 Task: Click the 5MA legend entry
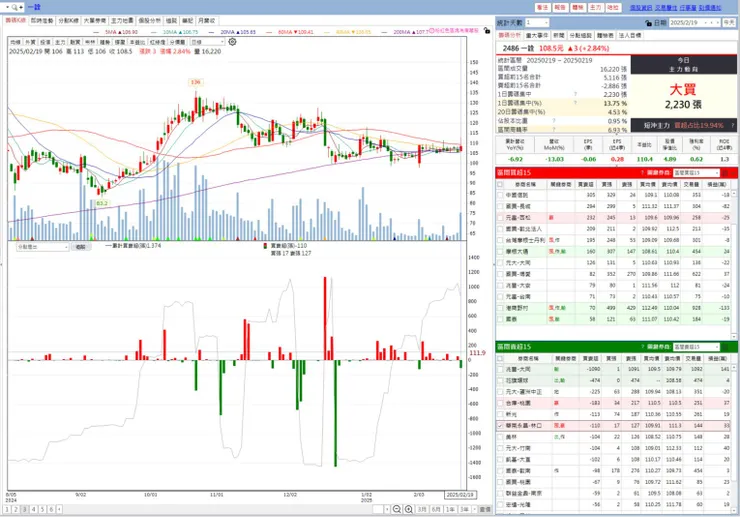(x=116, y=32)
